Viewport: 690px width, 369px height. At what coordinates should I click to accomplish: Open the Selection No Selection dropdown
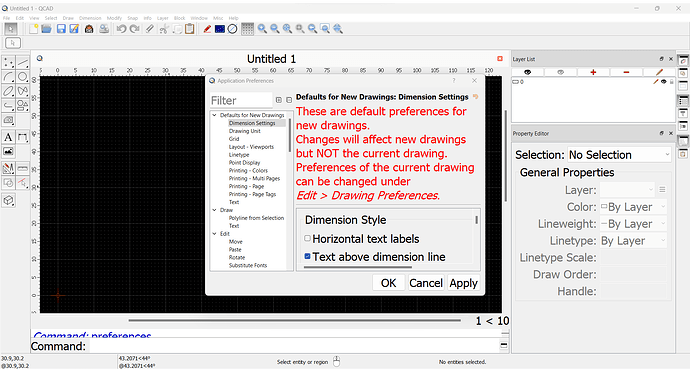click(619, 155)
